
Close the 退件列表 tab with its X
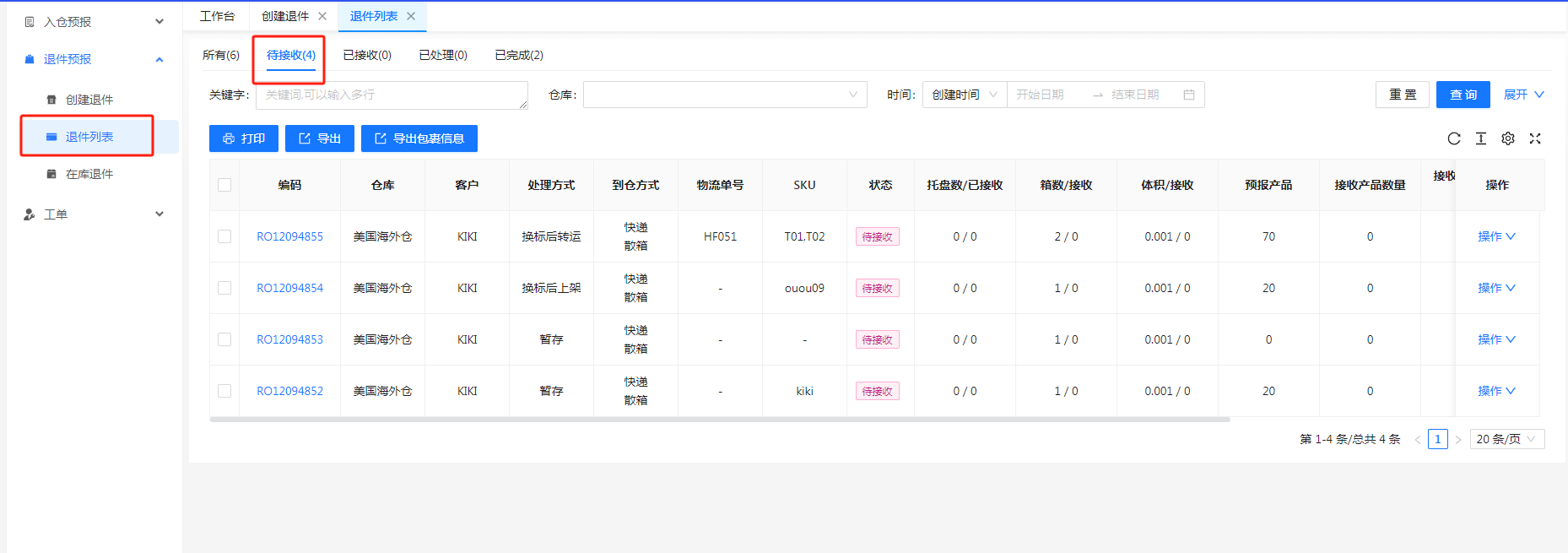tap(411, 16)
